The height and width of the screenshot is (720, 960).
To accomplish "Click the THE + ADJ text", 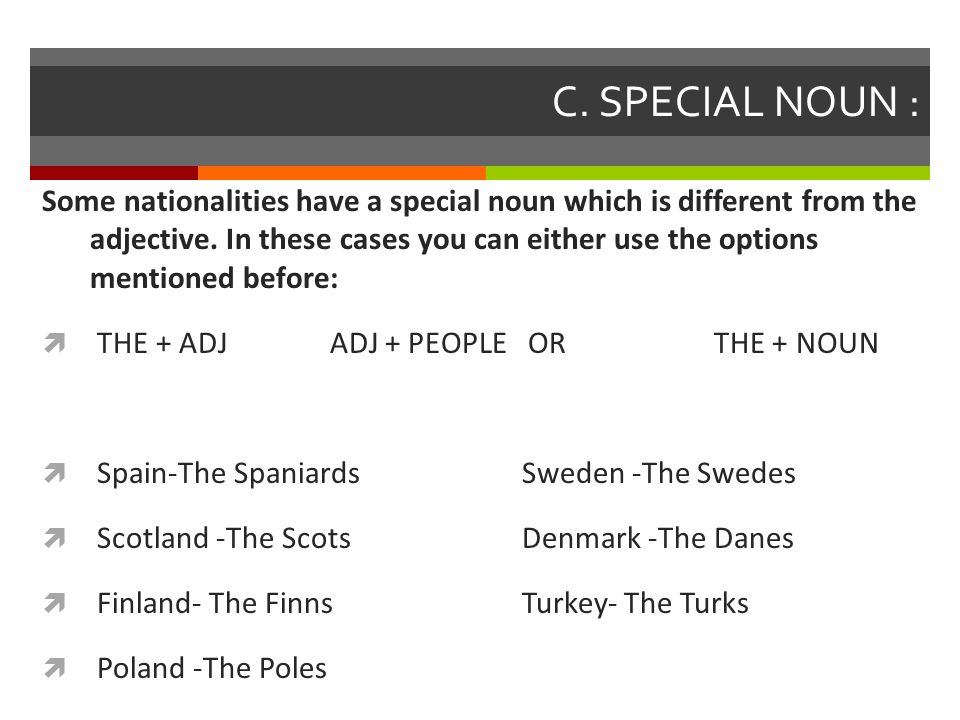I will click(x=162, y=343).
